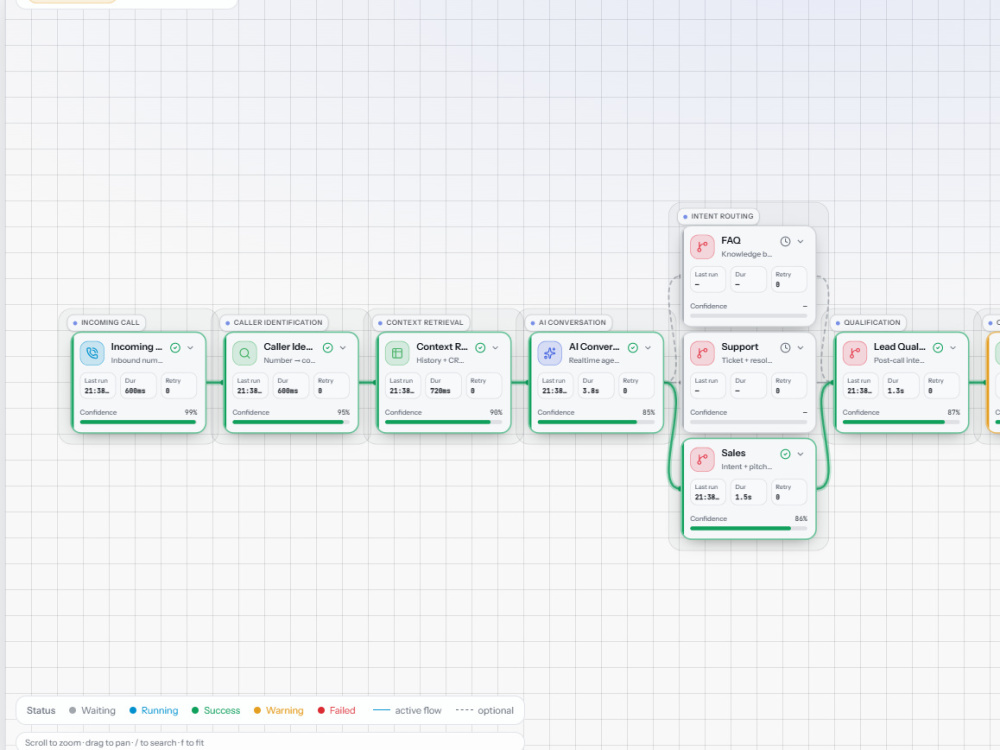Click the Sales node title
The height and width of the screenshot is (750, 1000).
(x=733, y=453)
